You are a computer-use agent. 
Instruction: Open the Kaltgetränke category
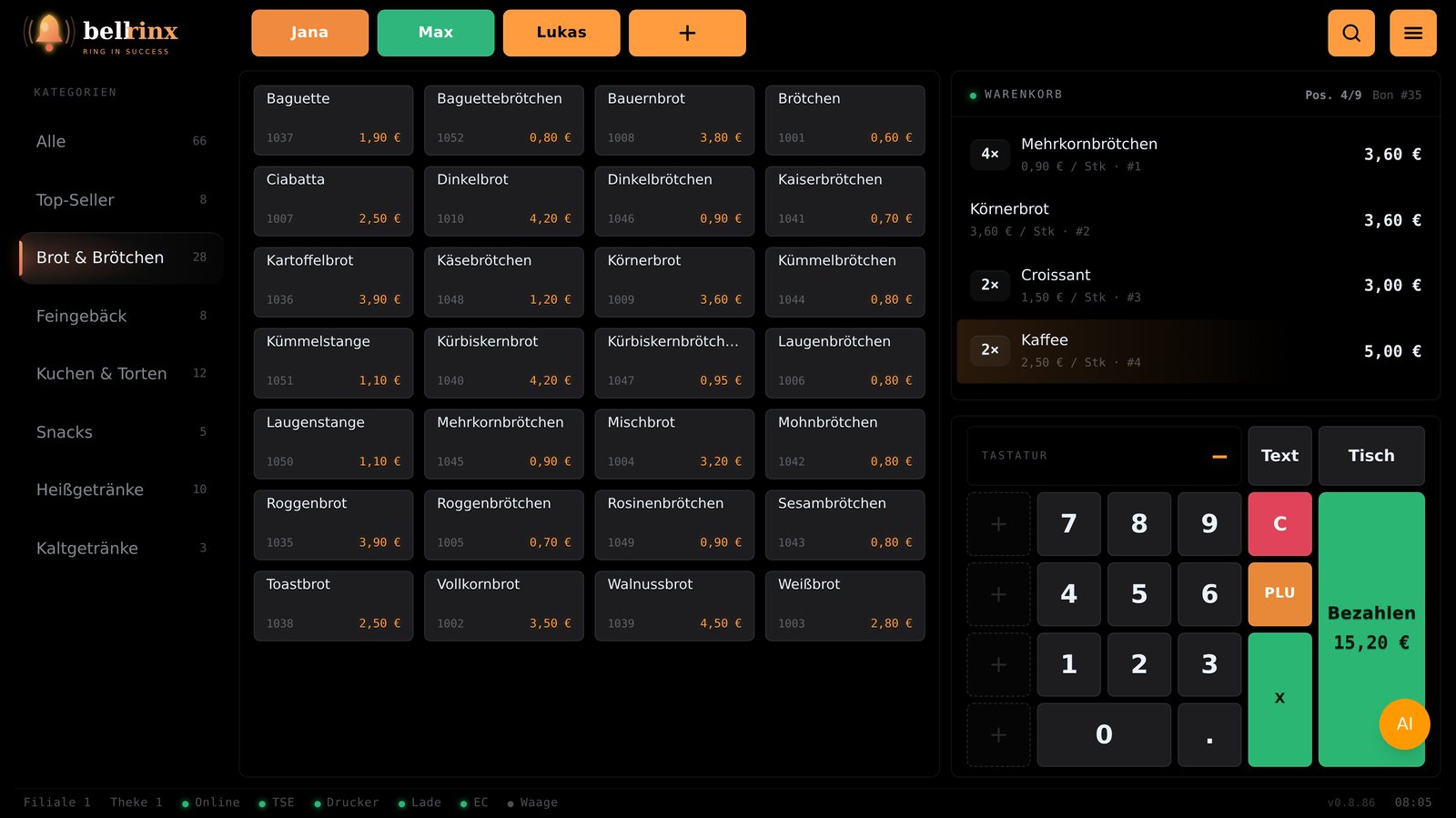tap(121, 548)
